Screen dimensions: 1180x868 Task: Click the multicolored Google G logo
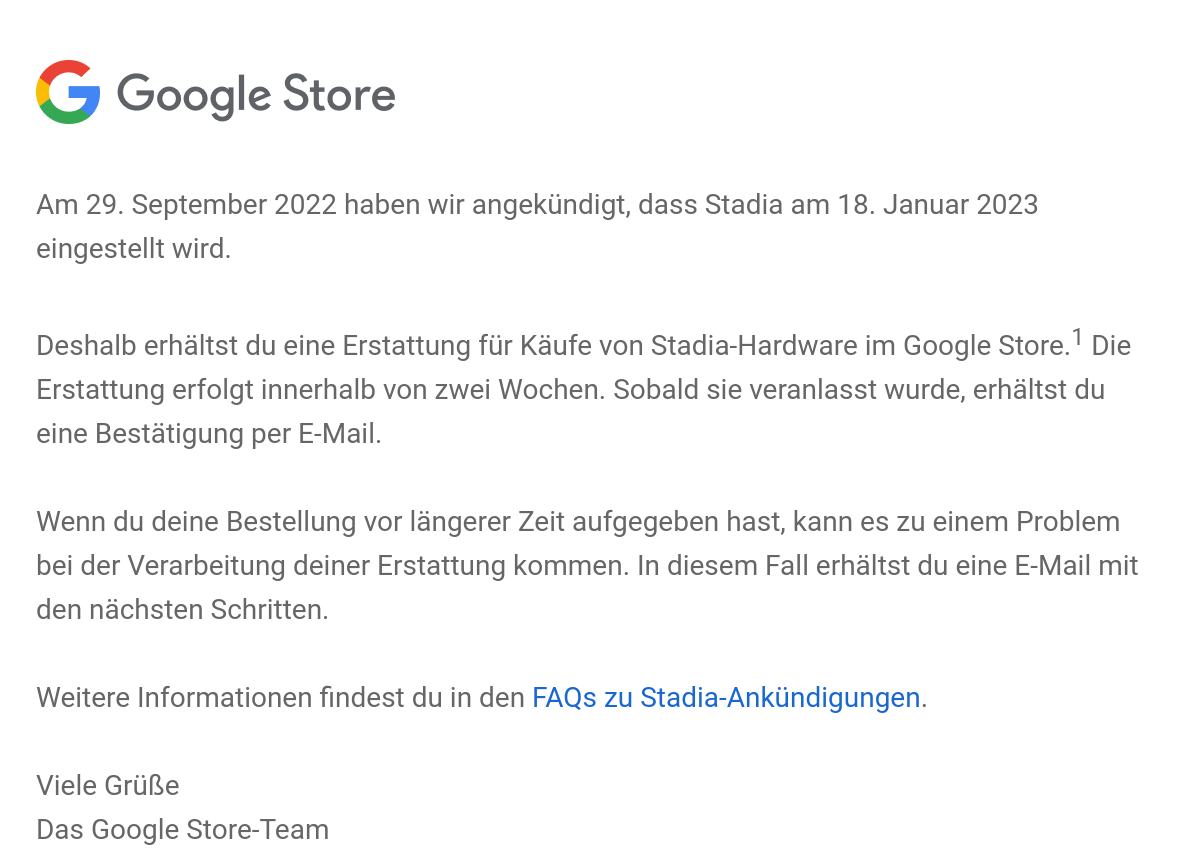68,92
